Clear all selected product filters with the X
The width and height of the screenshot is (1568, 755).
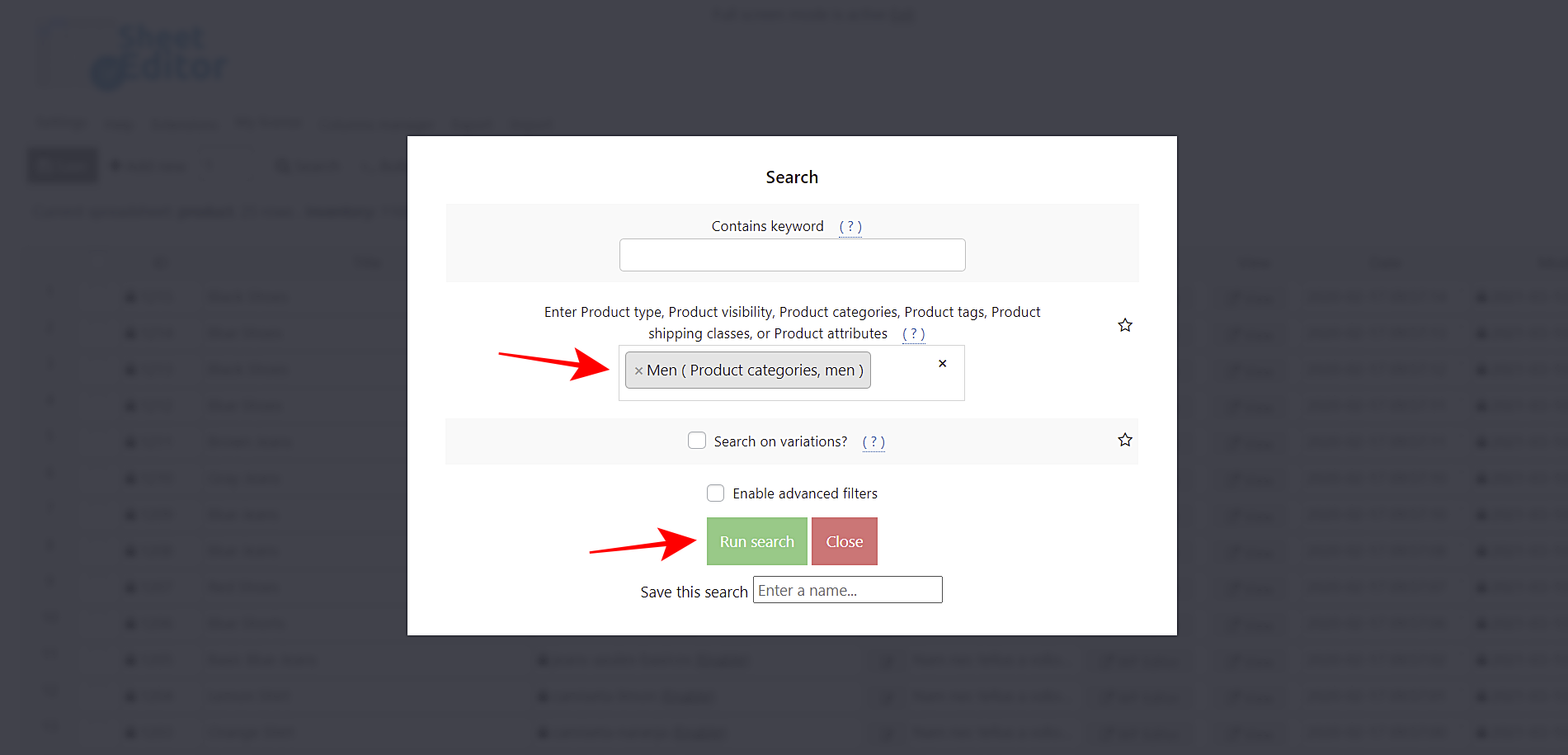tap(942, 363)
